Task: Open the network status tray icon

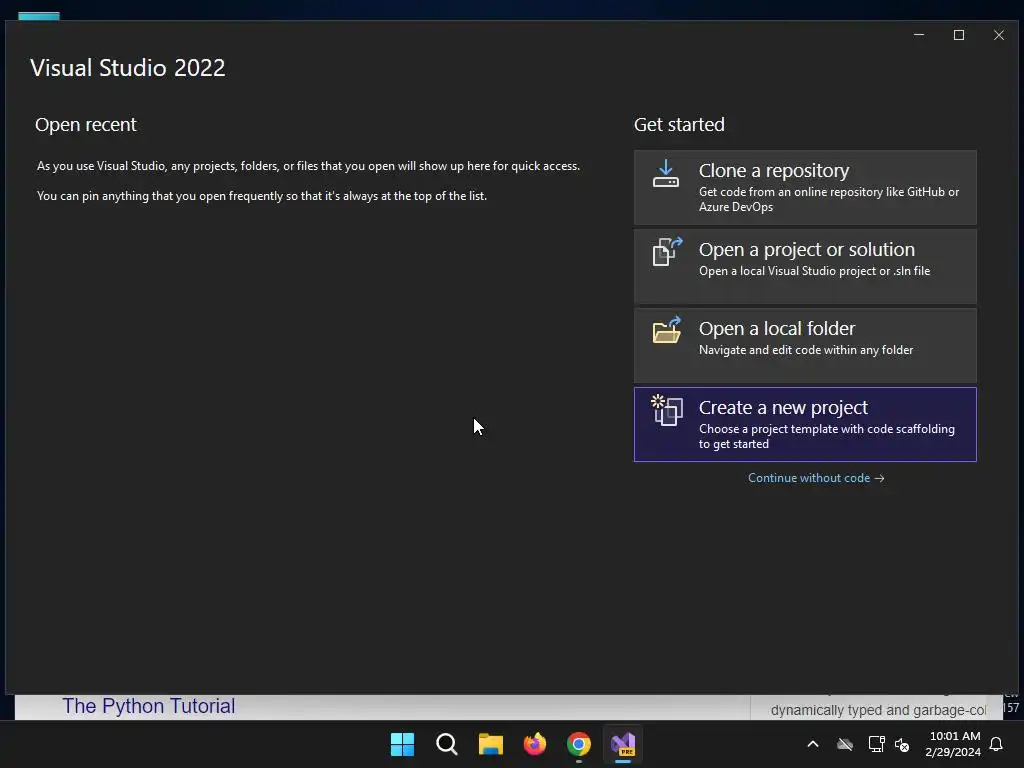Action: pos(876,744)
